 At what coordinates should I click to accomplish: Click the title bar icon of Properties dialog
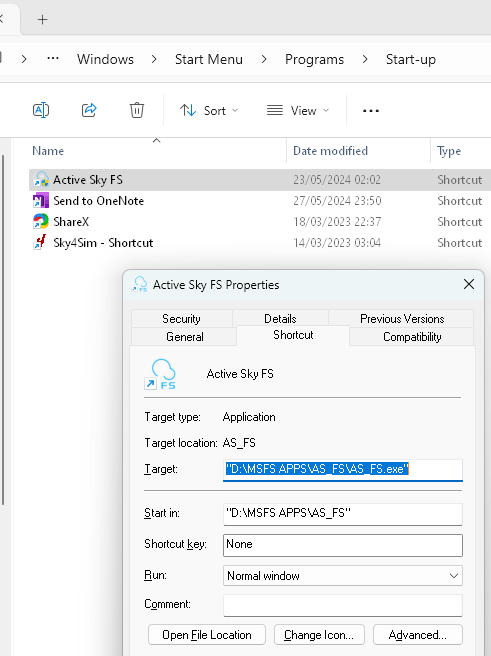coord(140,284)
